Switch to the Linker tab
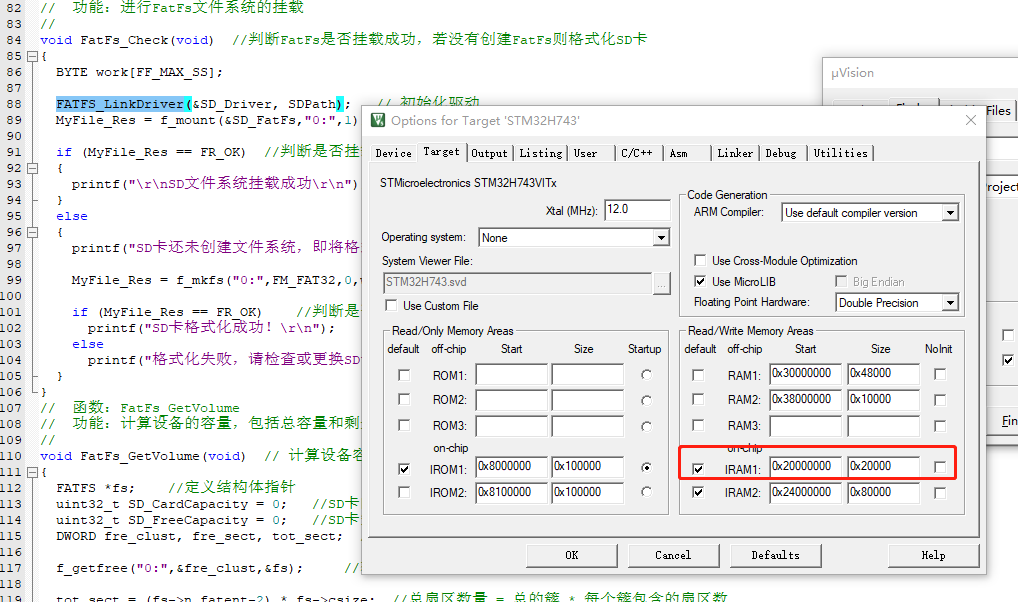This screenshot has height=602, width=1018. (x=735, y=153)
